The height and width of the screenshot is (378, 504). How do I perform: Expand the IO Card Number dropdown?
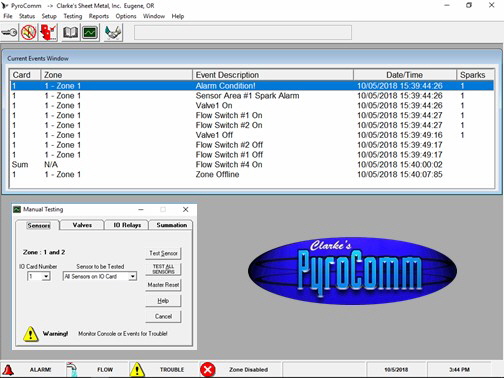pyautogui.click(x=46, y=276)
